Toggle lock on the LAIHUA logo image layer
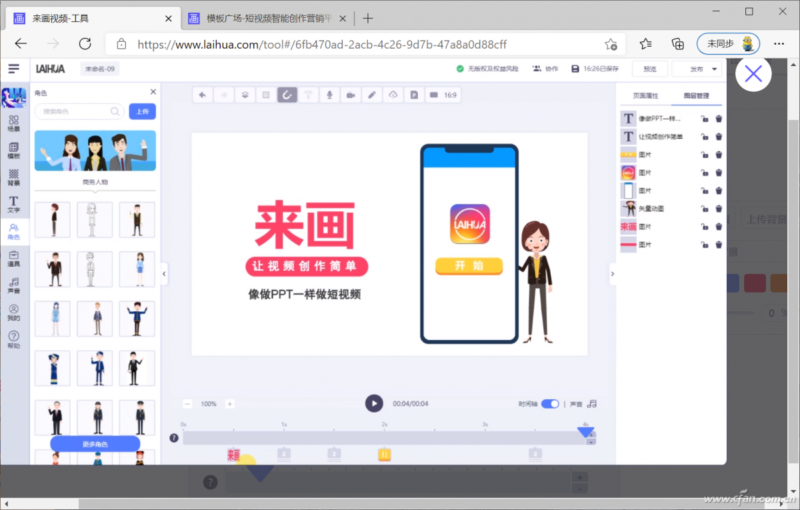Screen dimensions: 800x510 point(705,173)
